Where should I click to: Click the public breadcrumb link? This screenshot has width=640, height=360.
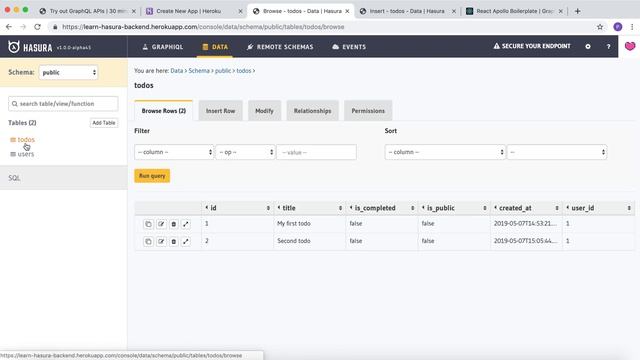click(223, 71)
